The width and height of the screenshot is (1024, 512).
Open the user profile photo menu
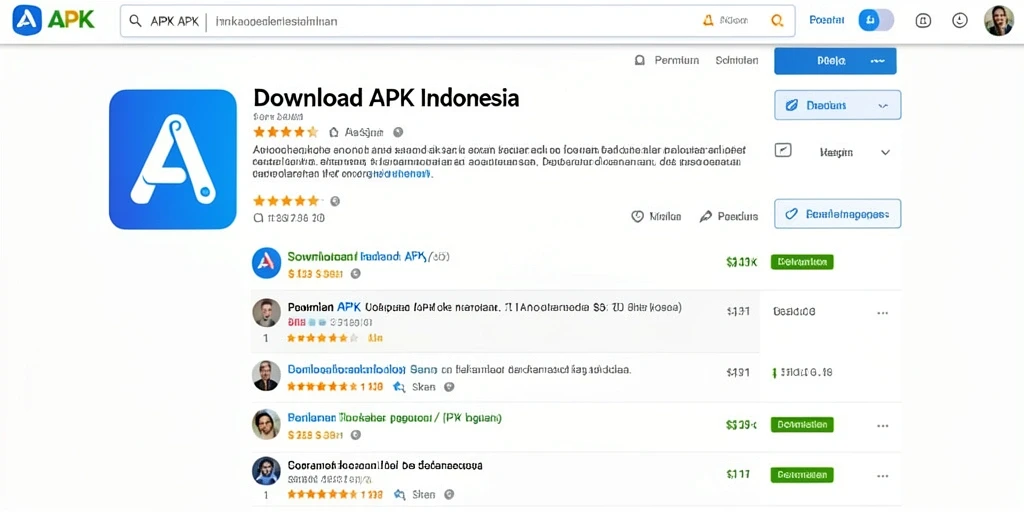click(x=999, y=21)
